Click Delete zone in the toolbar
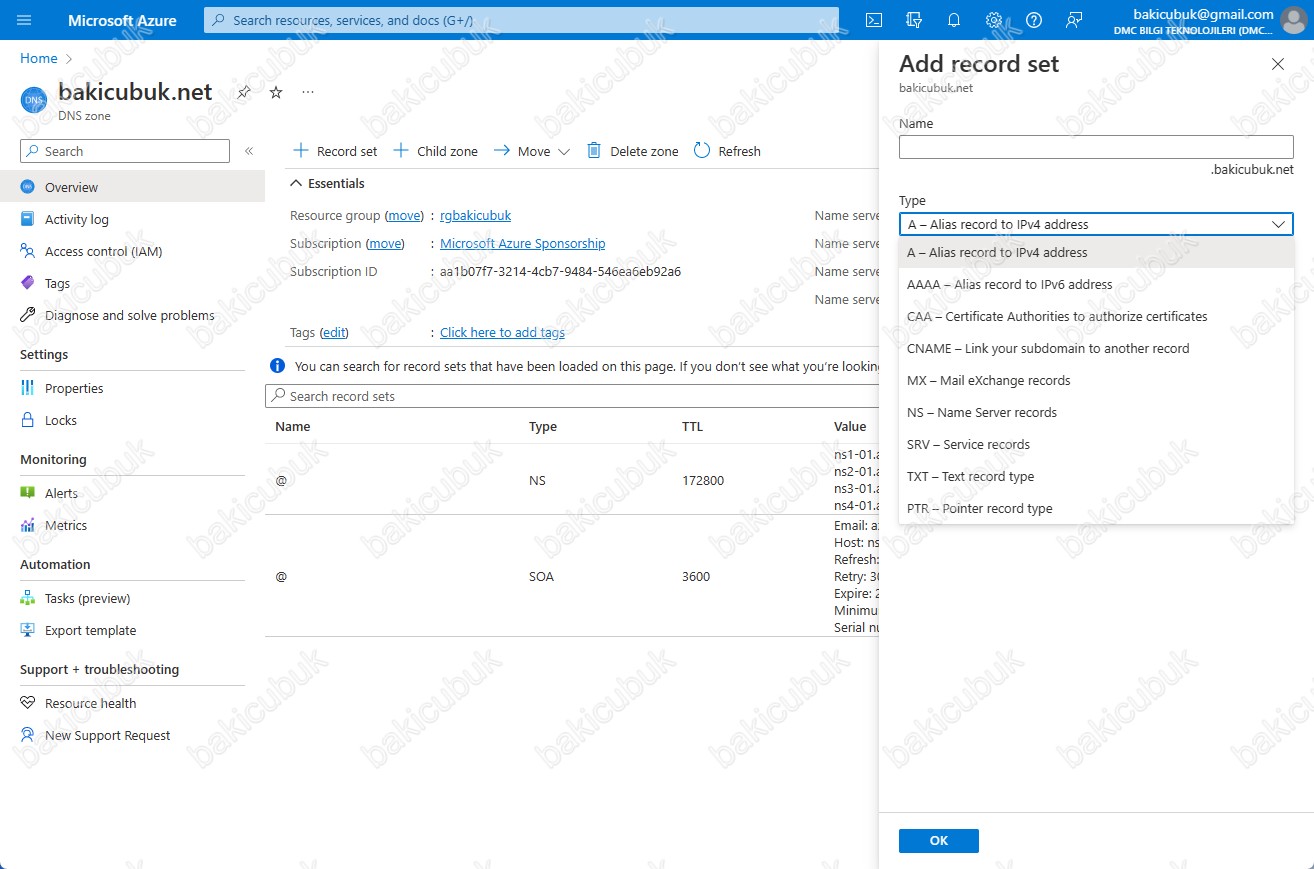1314x869 pixels. pyautogui.click(x=632, y=151)
